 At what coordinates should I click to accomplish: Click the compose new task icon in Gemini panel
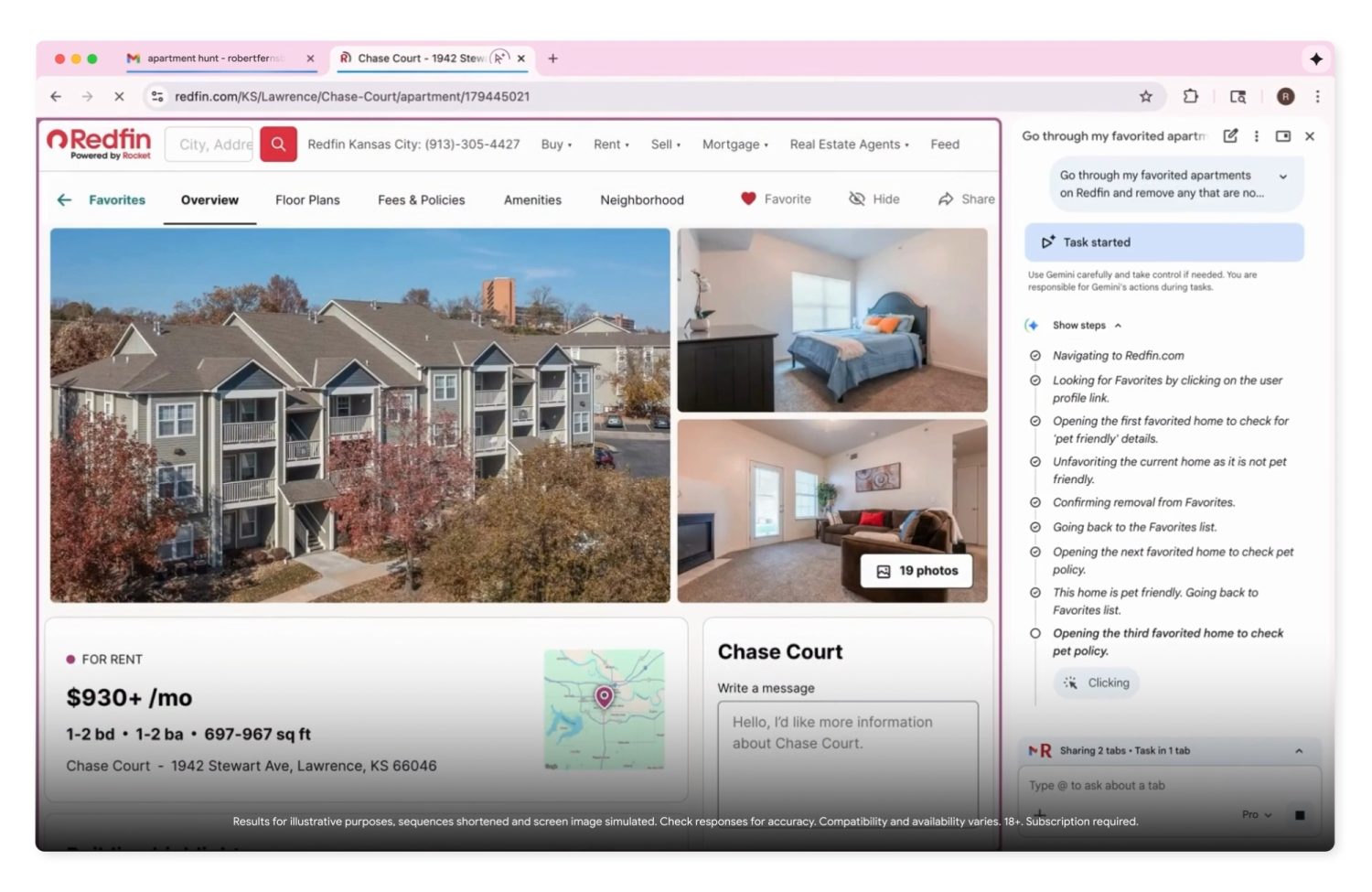(1229, 135)
